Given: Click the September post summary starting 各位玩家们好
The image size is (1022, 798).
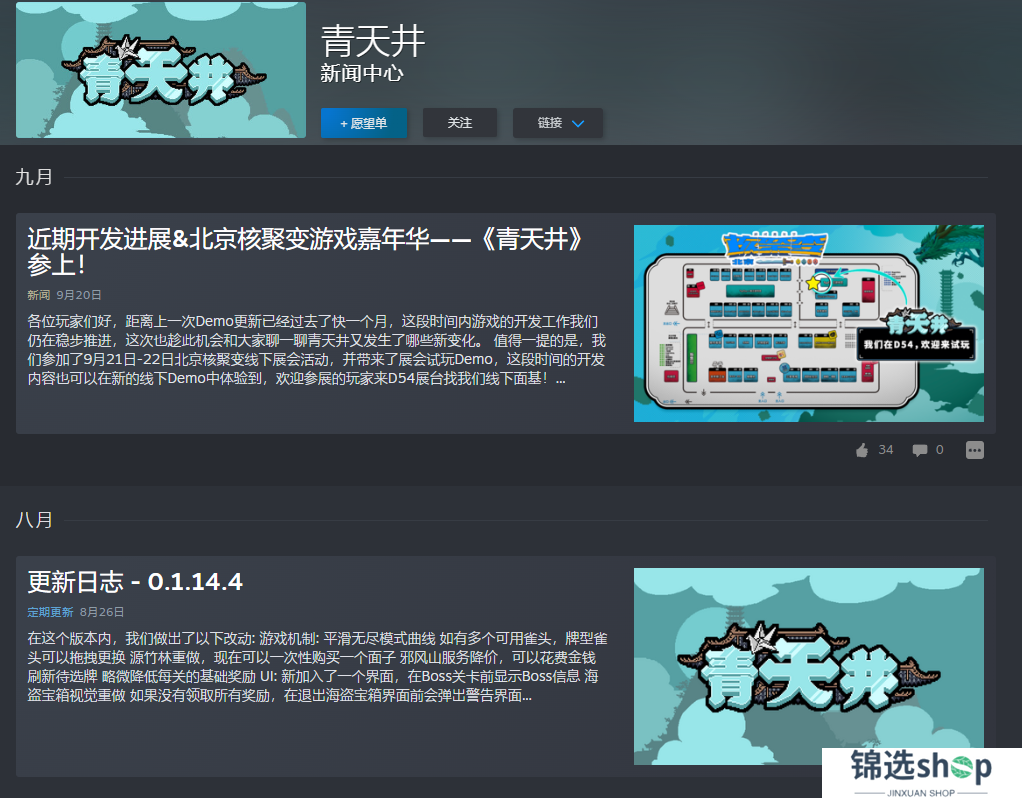Looking at the screenshot, I should point(317,350).
